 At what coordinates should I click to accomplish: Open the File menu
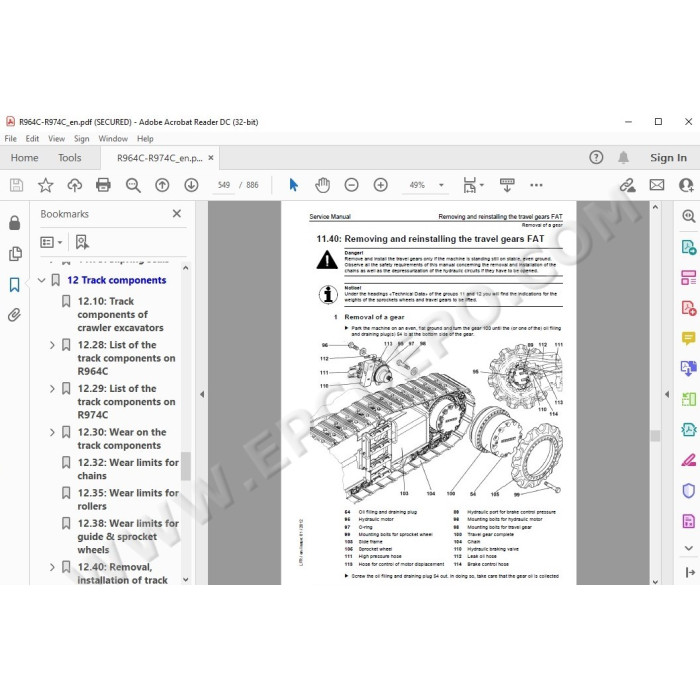pos(10,139)
